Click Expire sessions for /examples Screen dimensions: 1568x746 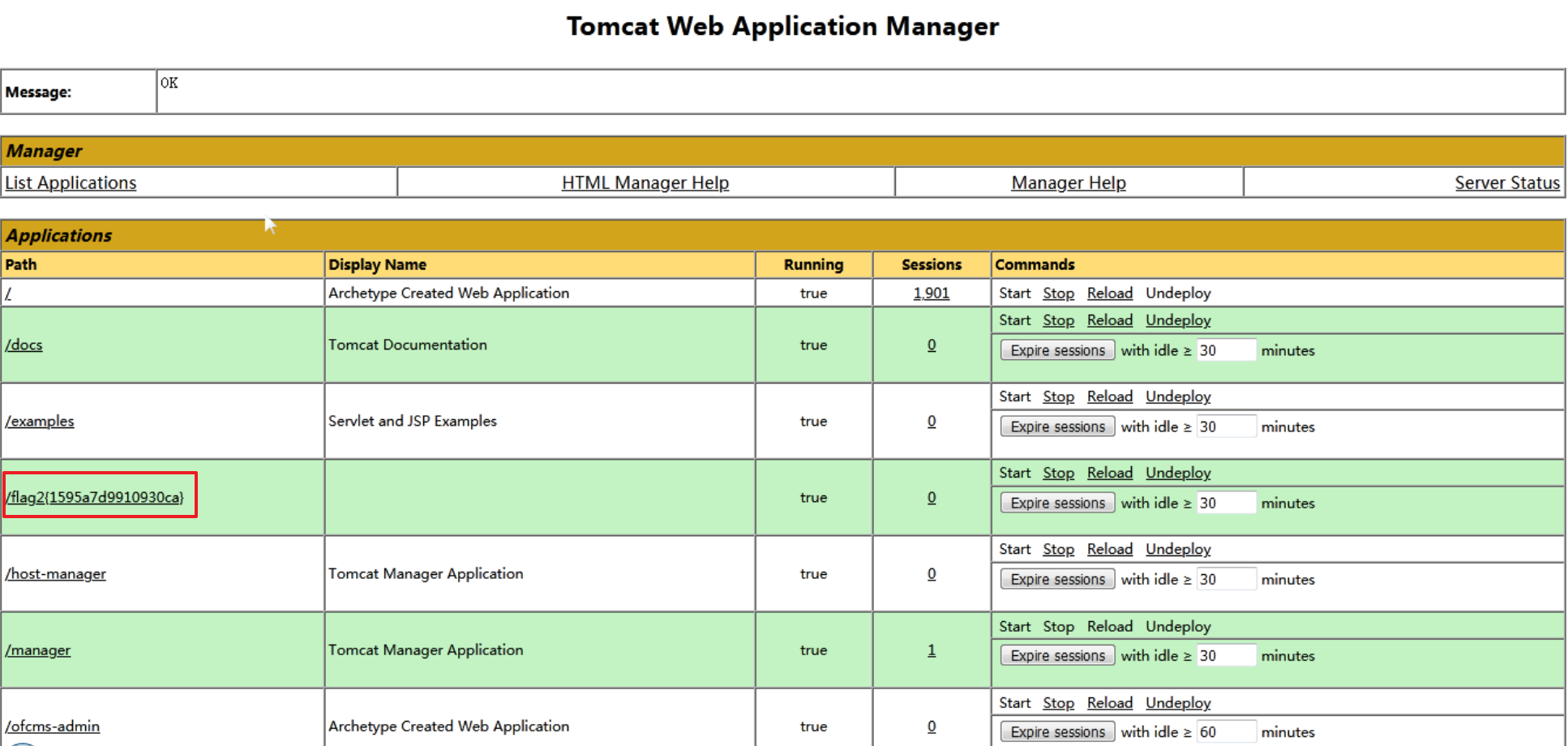(x=1057, y=427)
